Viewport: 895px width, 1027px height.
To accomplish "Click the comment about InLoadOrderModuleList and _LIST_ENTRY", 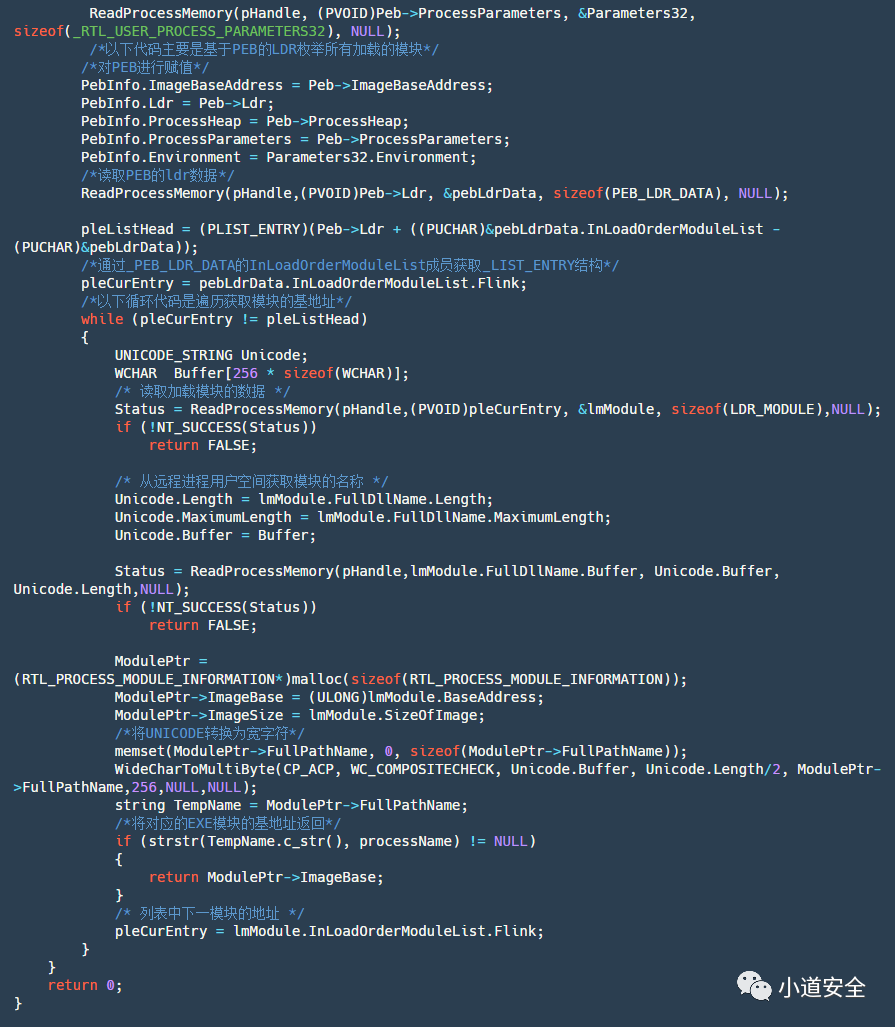I will [350, 265].
